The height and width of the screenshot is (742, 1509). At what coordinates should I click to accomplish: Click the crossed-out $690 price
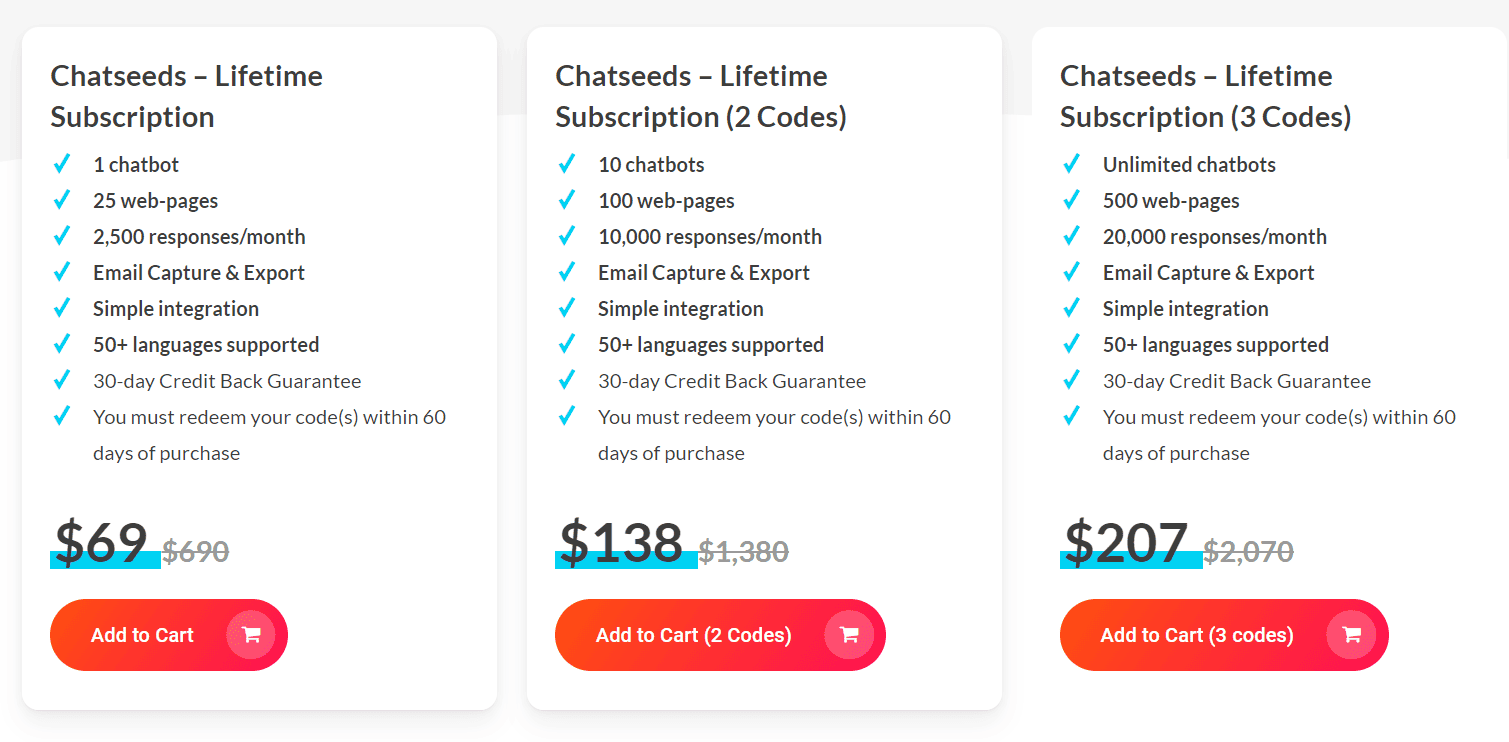tap(194, 551)
